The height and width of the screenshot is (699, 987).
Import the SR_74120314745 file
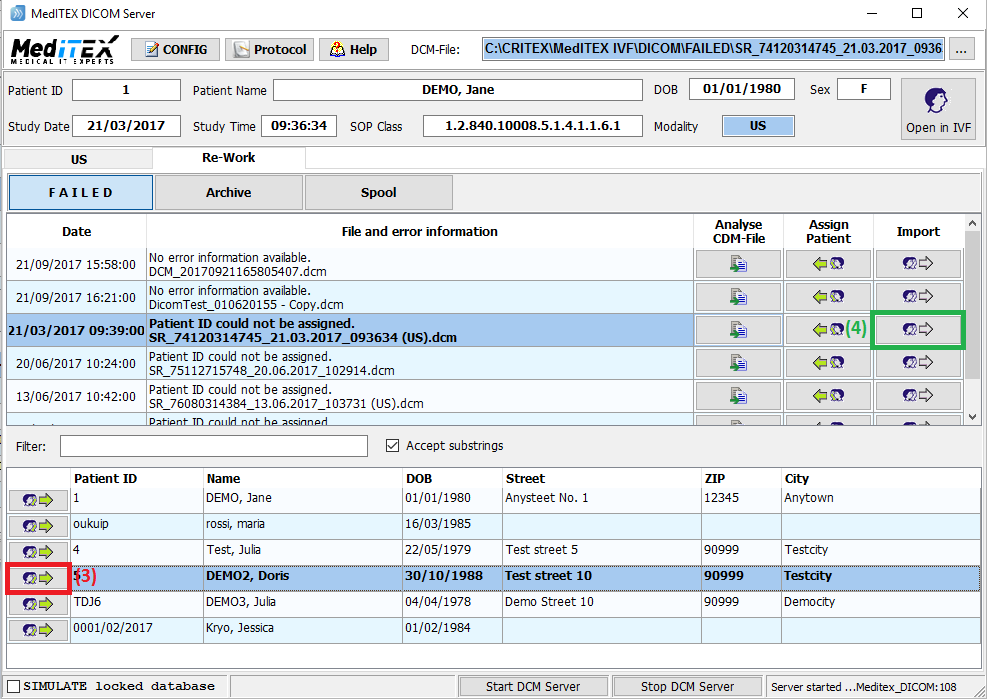(x=918, y=330)
